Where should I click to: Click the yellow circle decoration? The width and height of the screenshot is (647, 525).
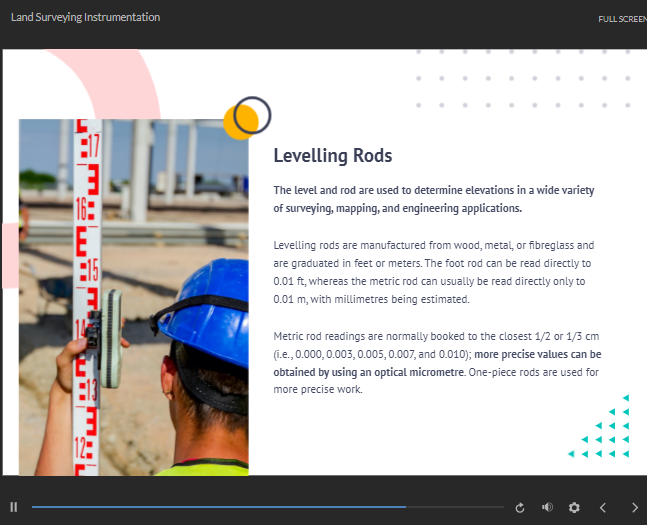point(239,121)
